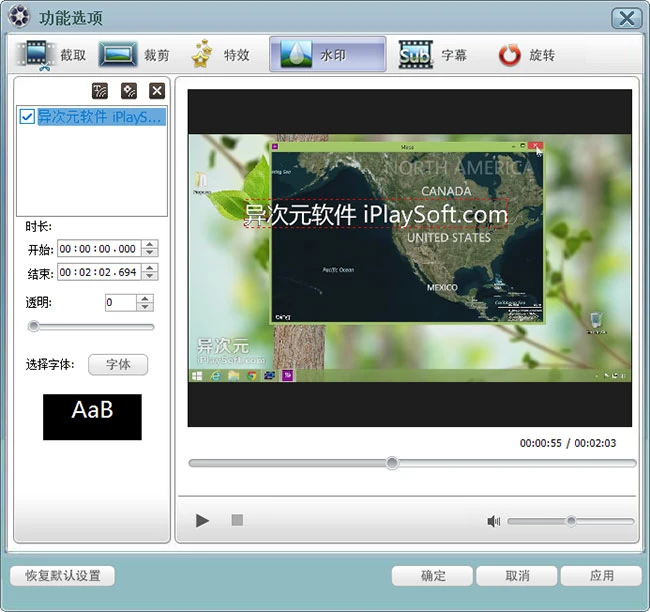This screenshot has width=650, height=612.
Task: Increase the 开始 start time stepper
Action: [x=150, y=245]
